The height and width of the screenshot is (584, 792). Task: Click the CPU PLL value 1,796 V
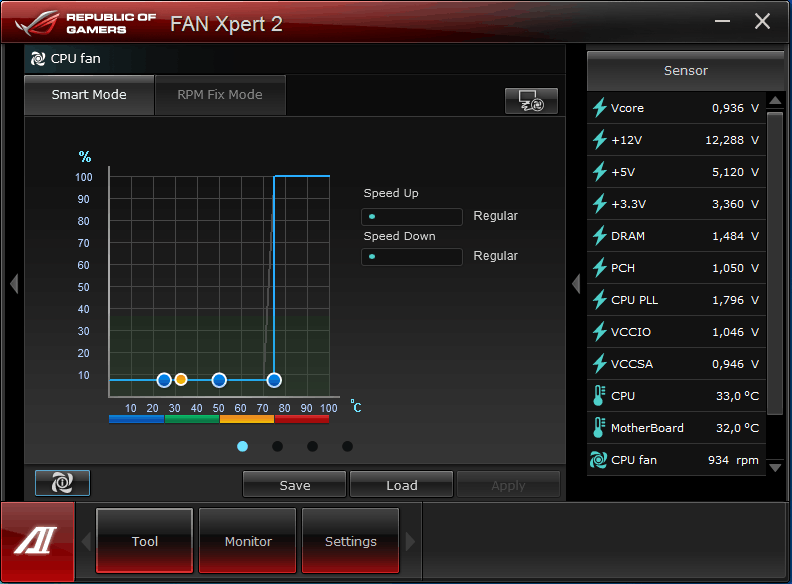click(x=735, y=300)
